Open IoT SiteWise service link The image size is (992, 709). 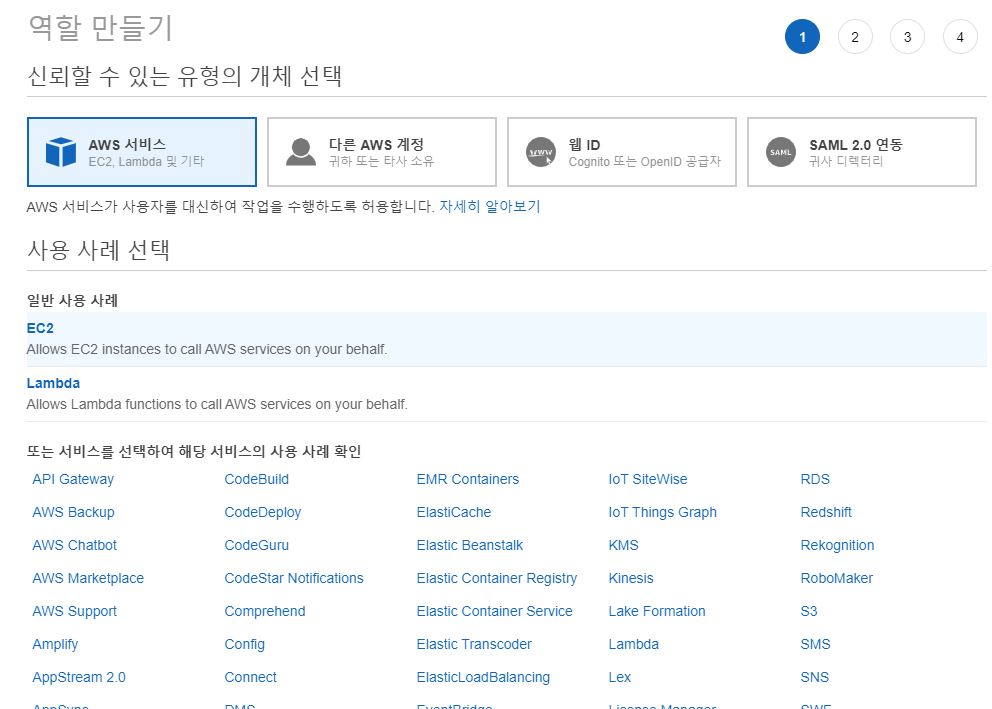648,479
